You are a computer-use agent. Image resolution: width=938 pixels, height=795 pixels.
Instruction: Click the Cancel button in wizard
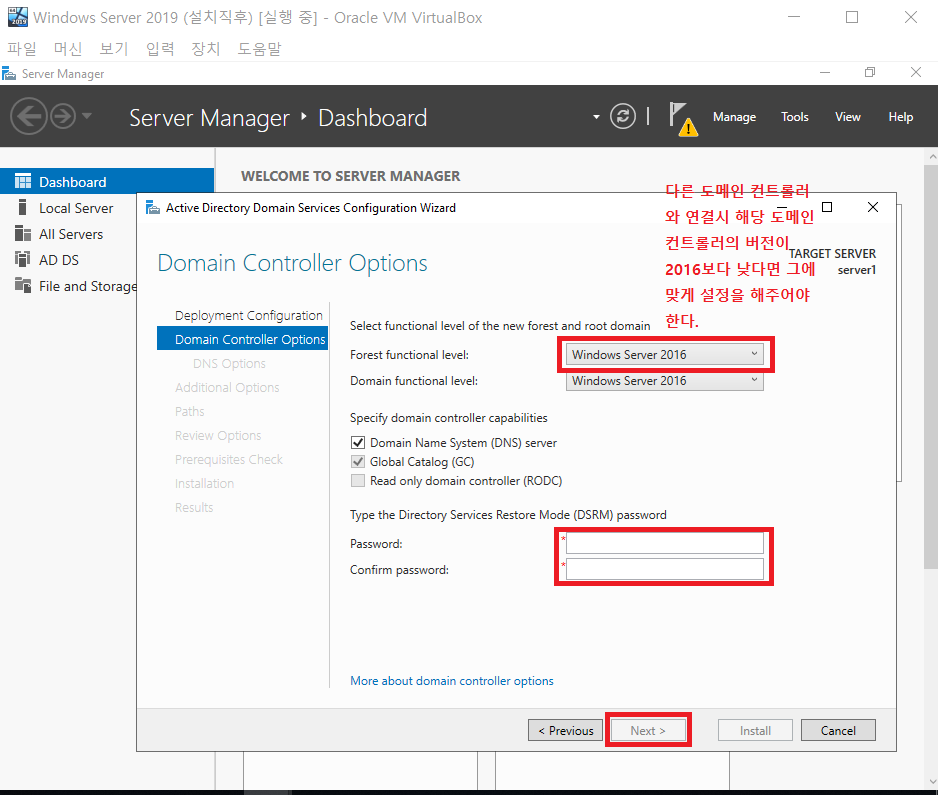(838, 730)
